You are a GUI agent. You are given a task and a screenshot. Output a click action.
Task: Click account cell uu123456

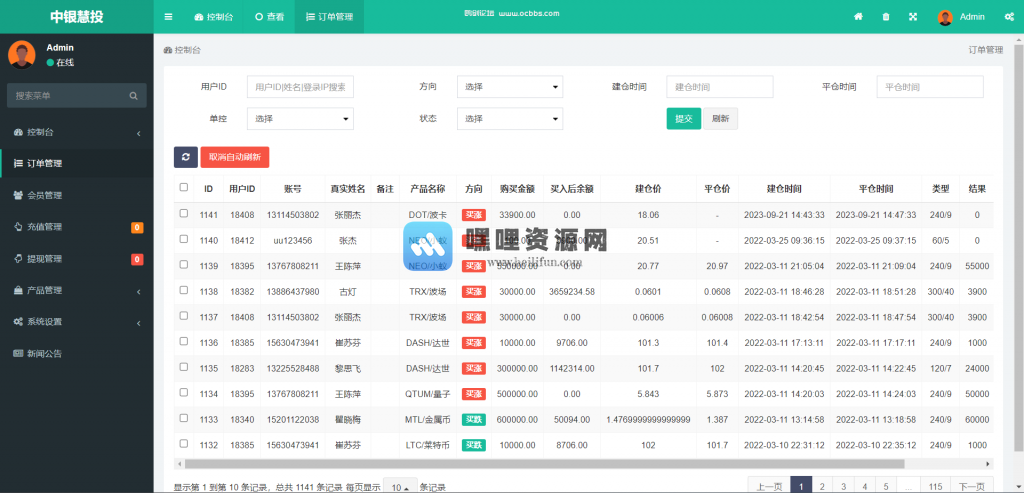pyautogui.click(x=293, y=240)
